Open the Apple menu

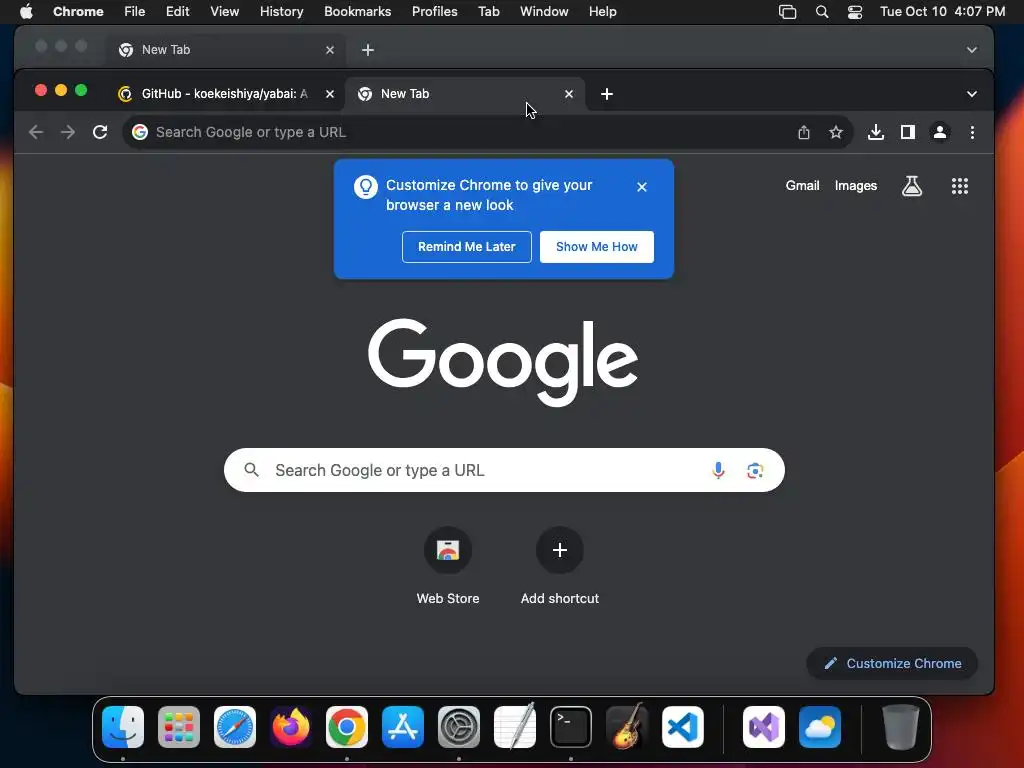click(26, 12)
